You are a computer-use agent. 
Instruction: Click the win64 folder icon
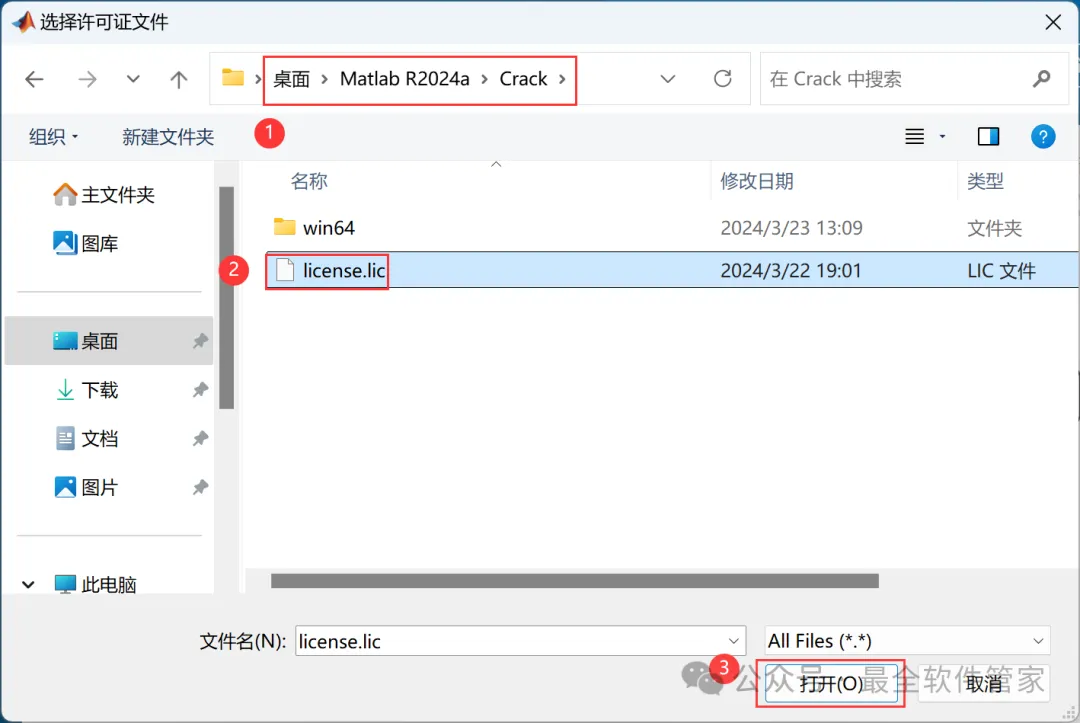point(284,227)
